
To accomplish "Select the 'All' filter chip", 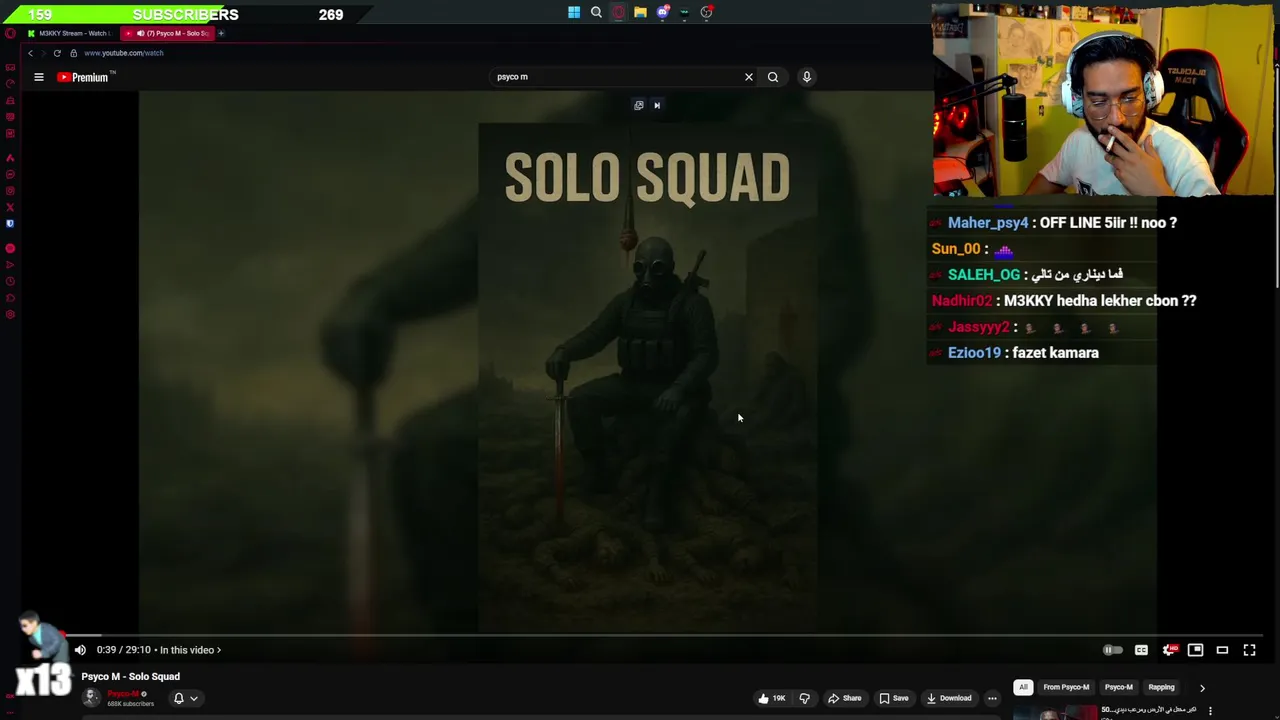I will point(1023,687).
